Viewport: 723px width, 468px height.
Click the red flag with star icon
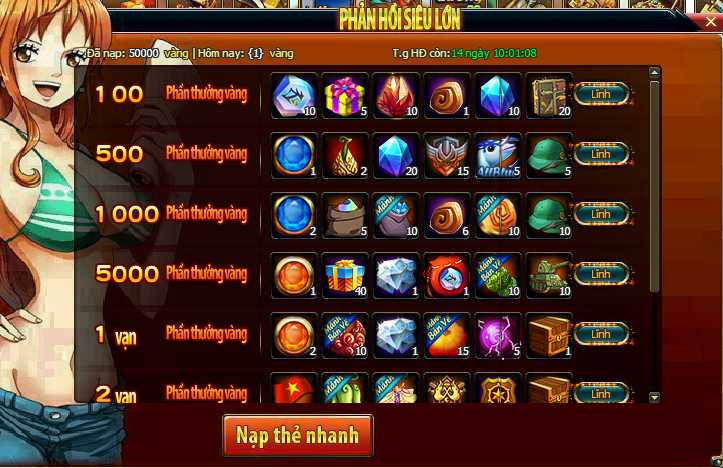294,388
